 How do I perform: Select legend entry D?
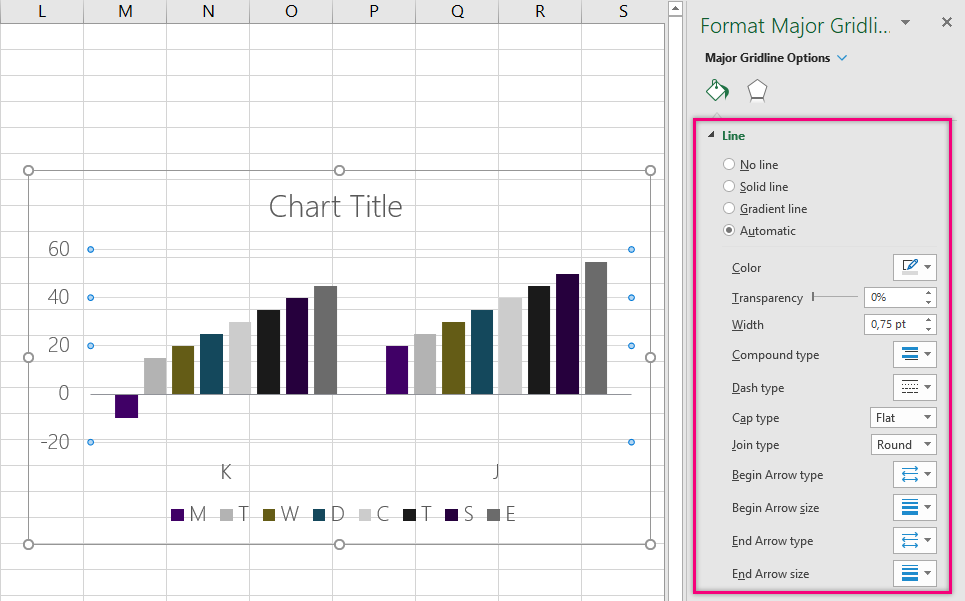[x=329, y=514]
